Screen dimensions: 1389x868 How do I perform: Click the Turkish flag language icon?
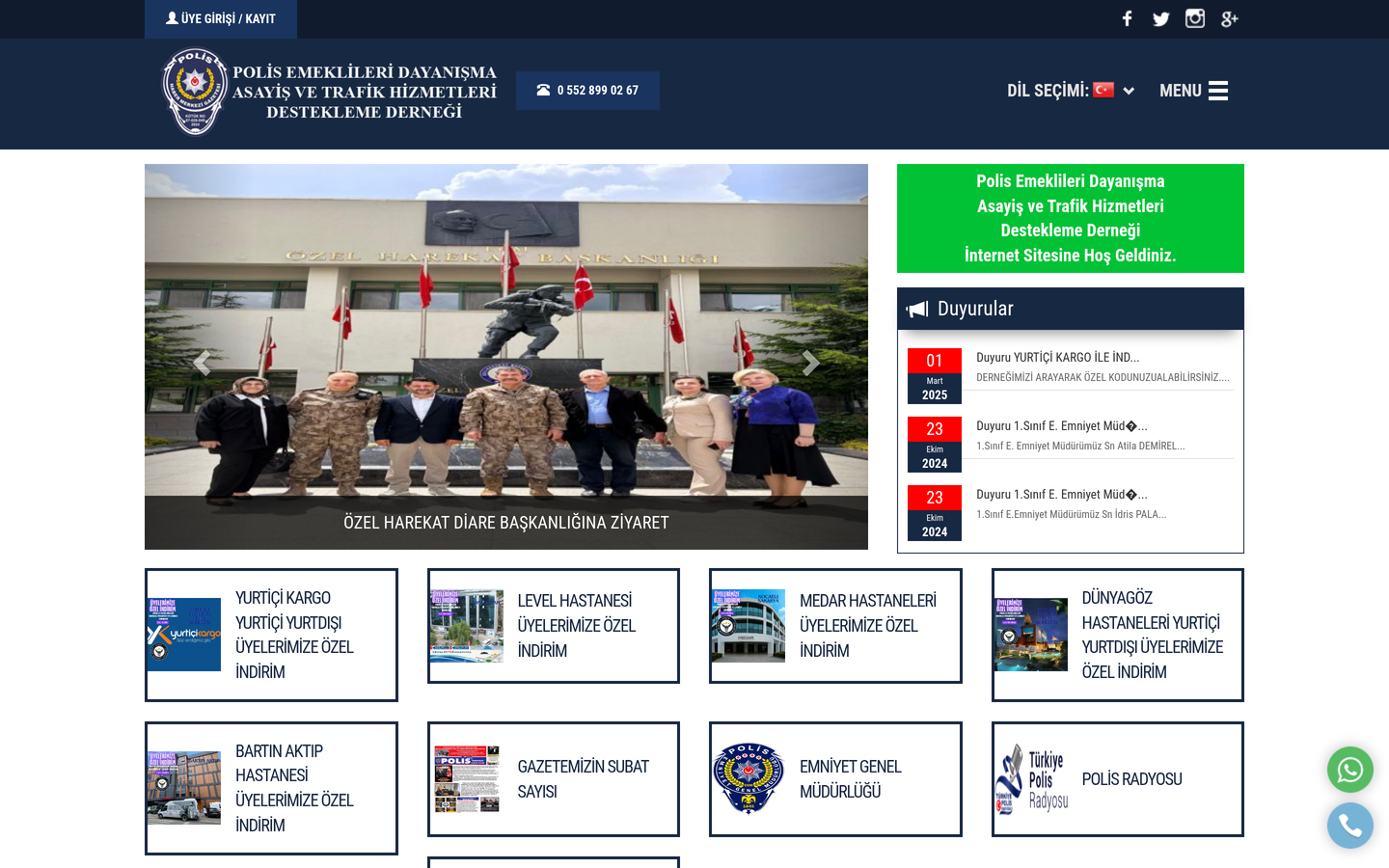(1103, 90)
